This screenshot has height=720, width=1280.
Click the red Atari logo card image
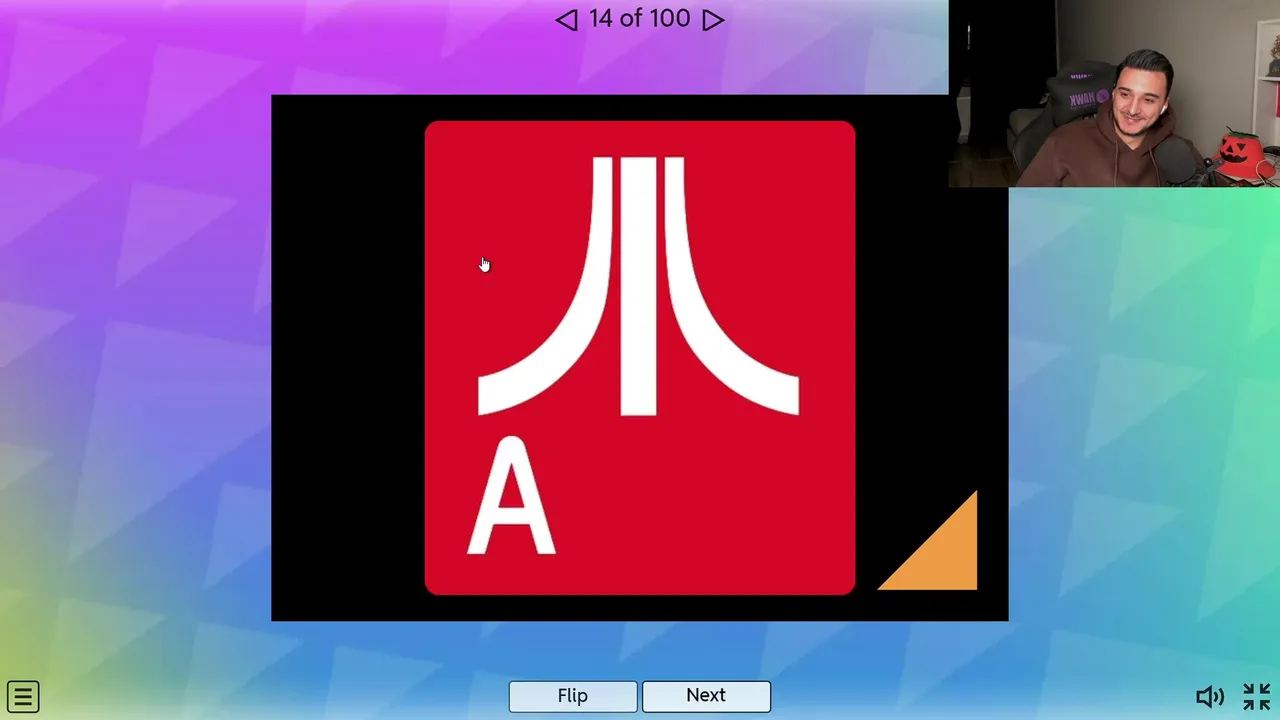[640, 358]
